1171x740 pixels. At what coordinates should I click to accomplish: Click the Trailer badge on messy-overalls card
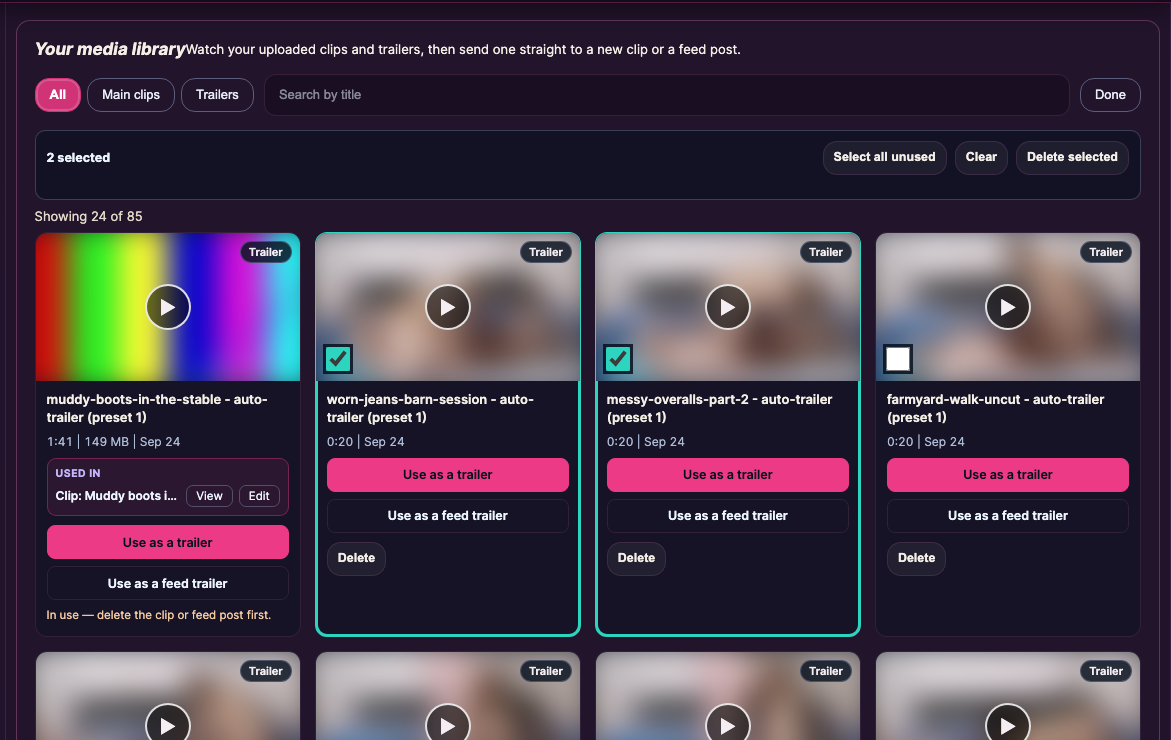click(826, 252)
